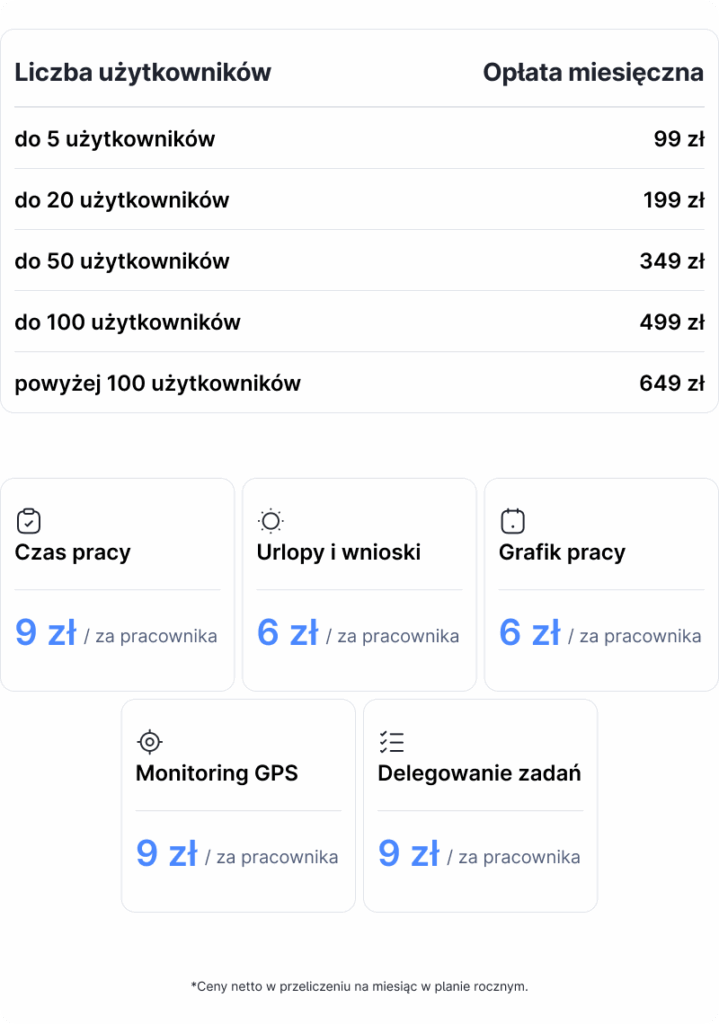
Task: Click the Grafik pracy calendar icon
Action: pyautogui.click(x=512, y=521)
